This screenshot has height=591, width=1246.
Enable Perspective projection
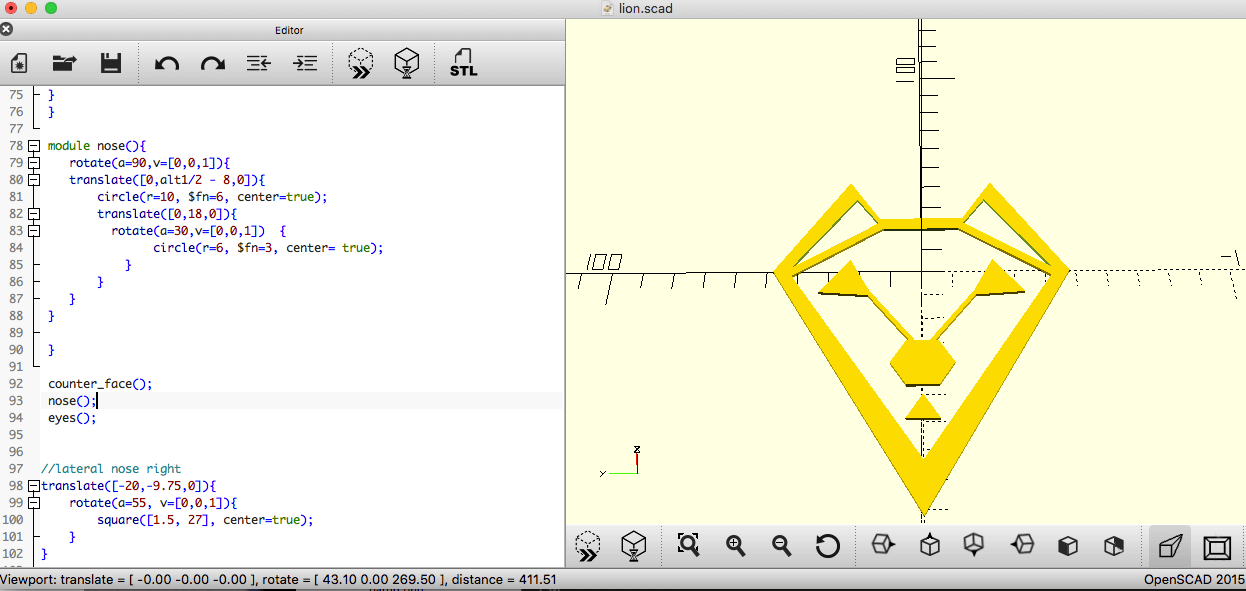[1169, 546]
